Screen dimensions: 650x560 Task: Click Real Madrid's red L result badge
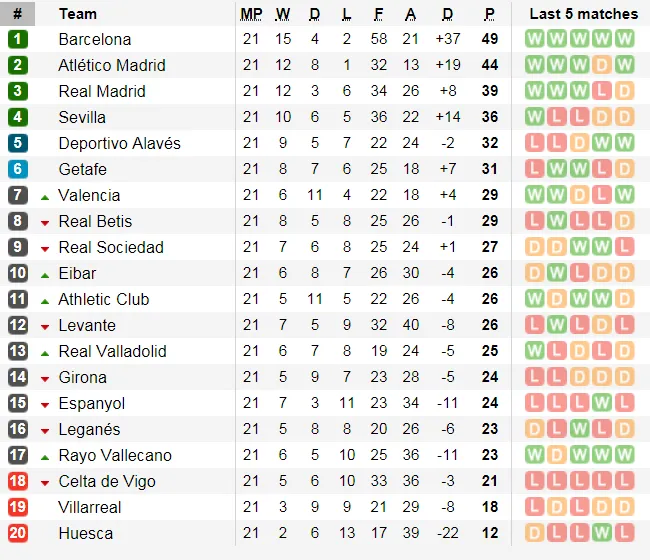point(602,91)
